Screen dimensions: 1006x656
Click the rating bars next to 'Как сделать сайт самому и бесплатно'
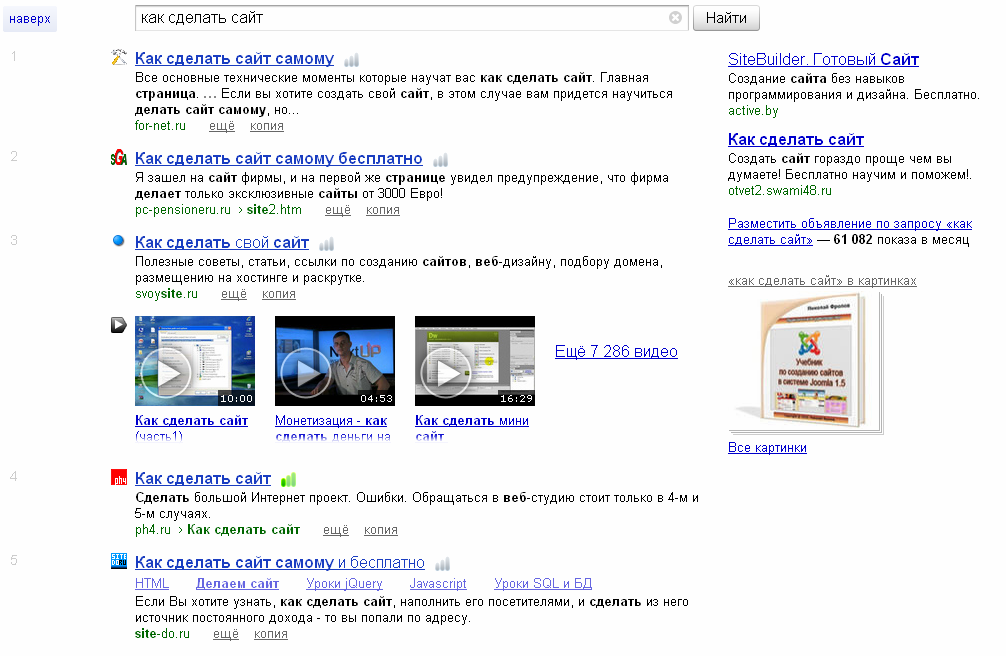pyautogui.click(x=442, y=564)
